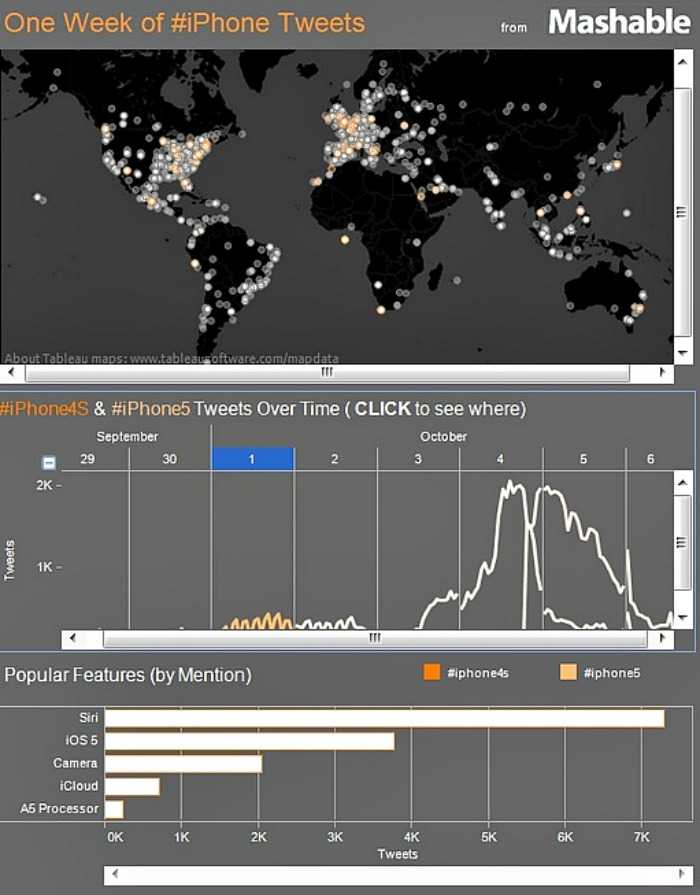
Task: Click the #iphone5 light orange legend swatch
Action: [x=569, y=673]
